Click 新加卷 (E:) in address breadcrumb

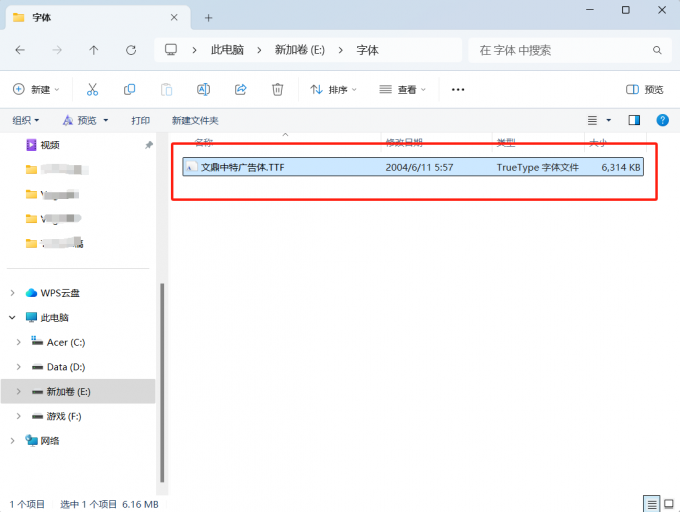tap(300, 50)
